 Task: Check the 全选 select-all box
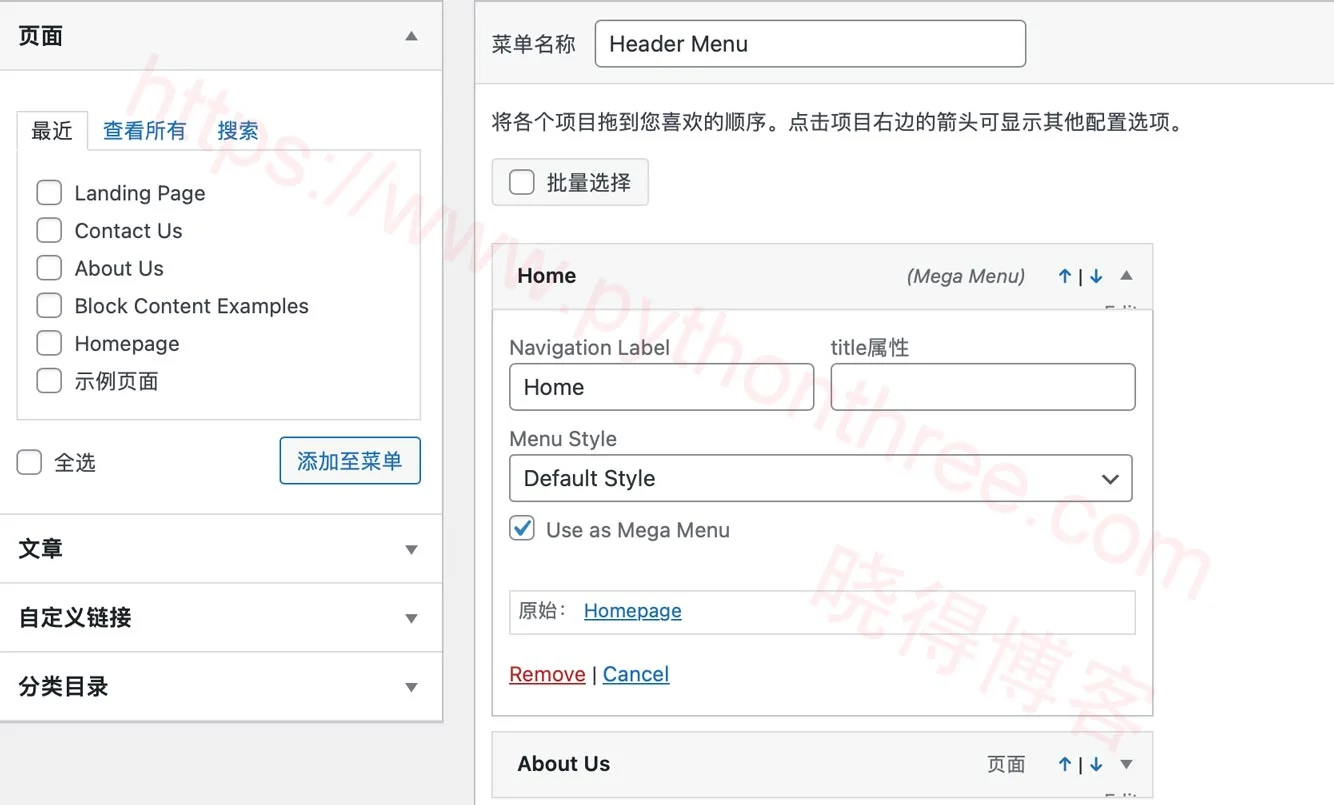[x=30, y=462]
